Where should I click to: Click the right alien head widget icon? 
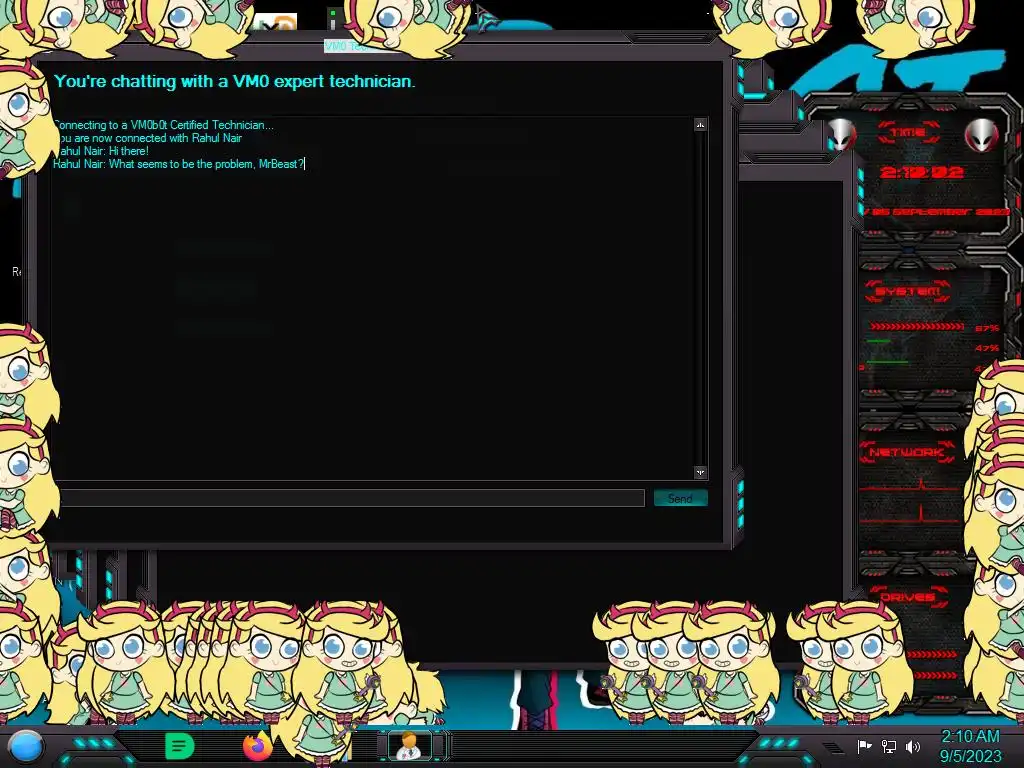pos(982,135)
